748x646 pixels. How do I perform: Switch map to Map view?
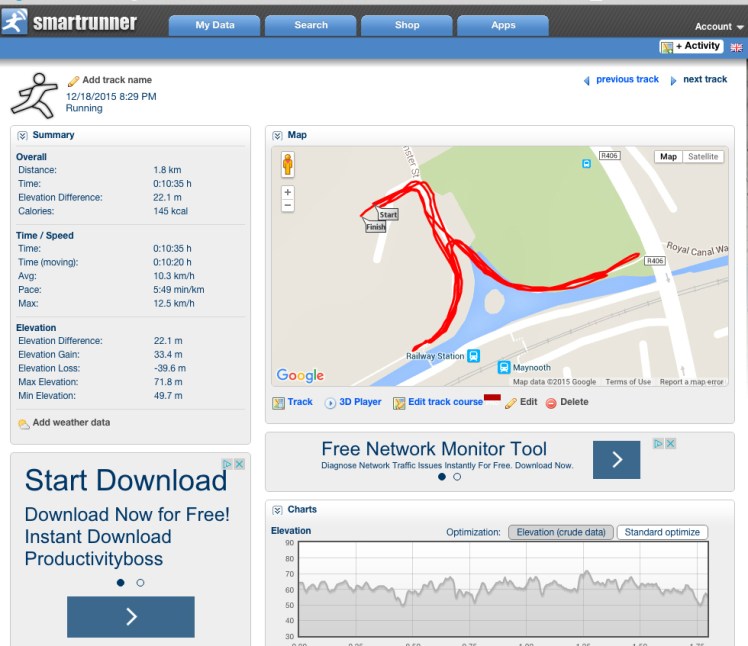point(668,156)
